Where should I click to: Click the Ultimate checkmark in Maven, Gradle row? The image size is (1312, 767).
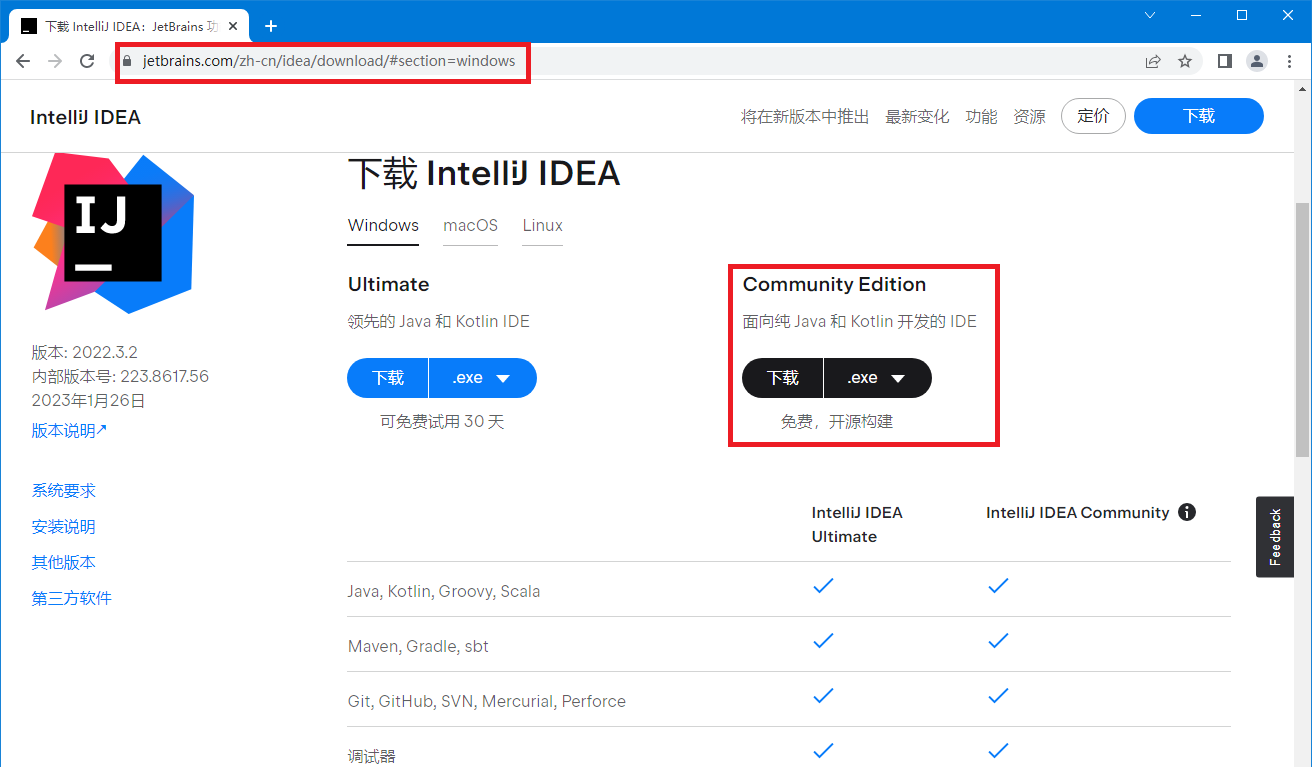click(x=823, y=641)
